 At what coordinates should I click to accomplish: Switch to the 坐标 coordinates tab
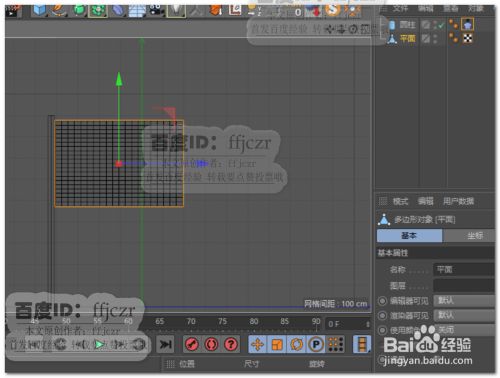pyautogui.click(x=469, y=236)
